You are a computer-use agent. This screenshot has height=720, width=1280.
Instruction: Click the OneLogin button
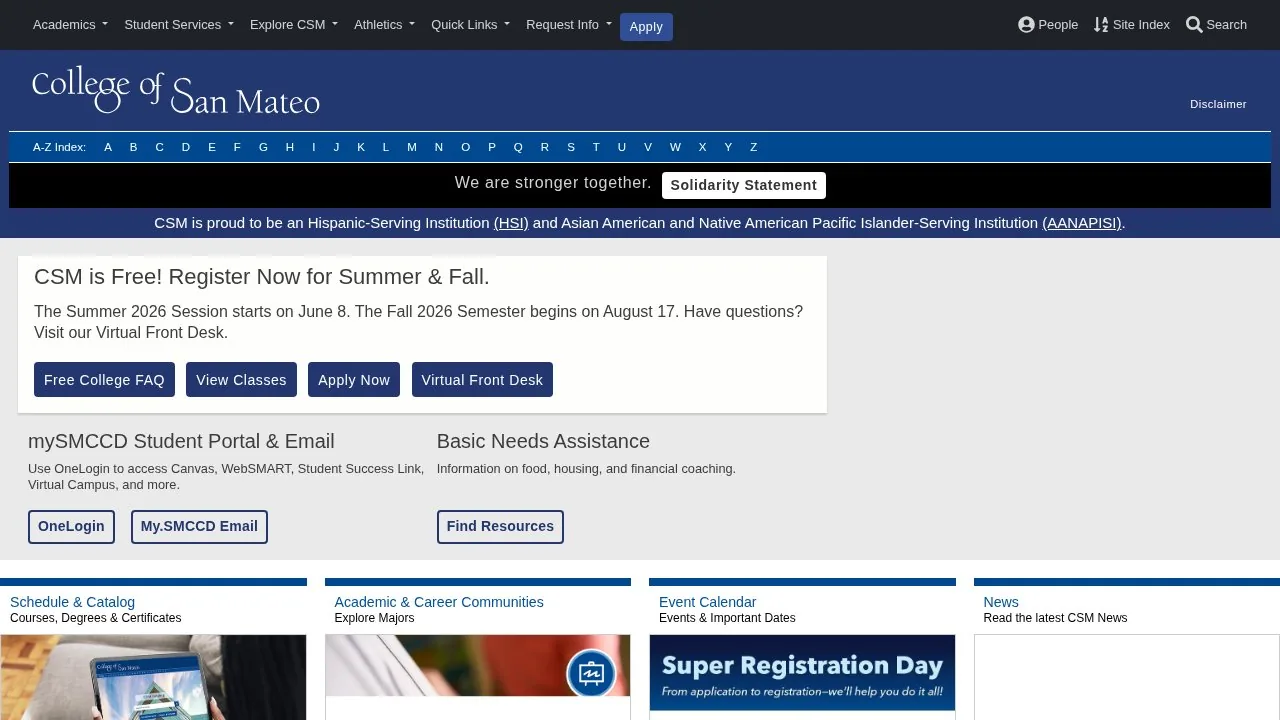[x=71, y=527]
